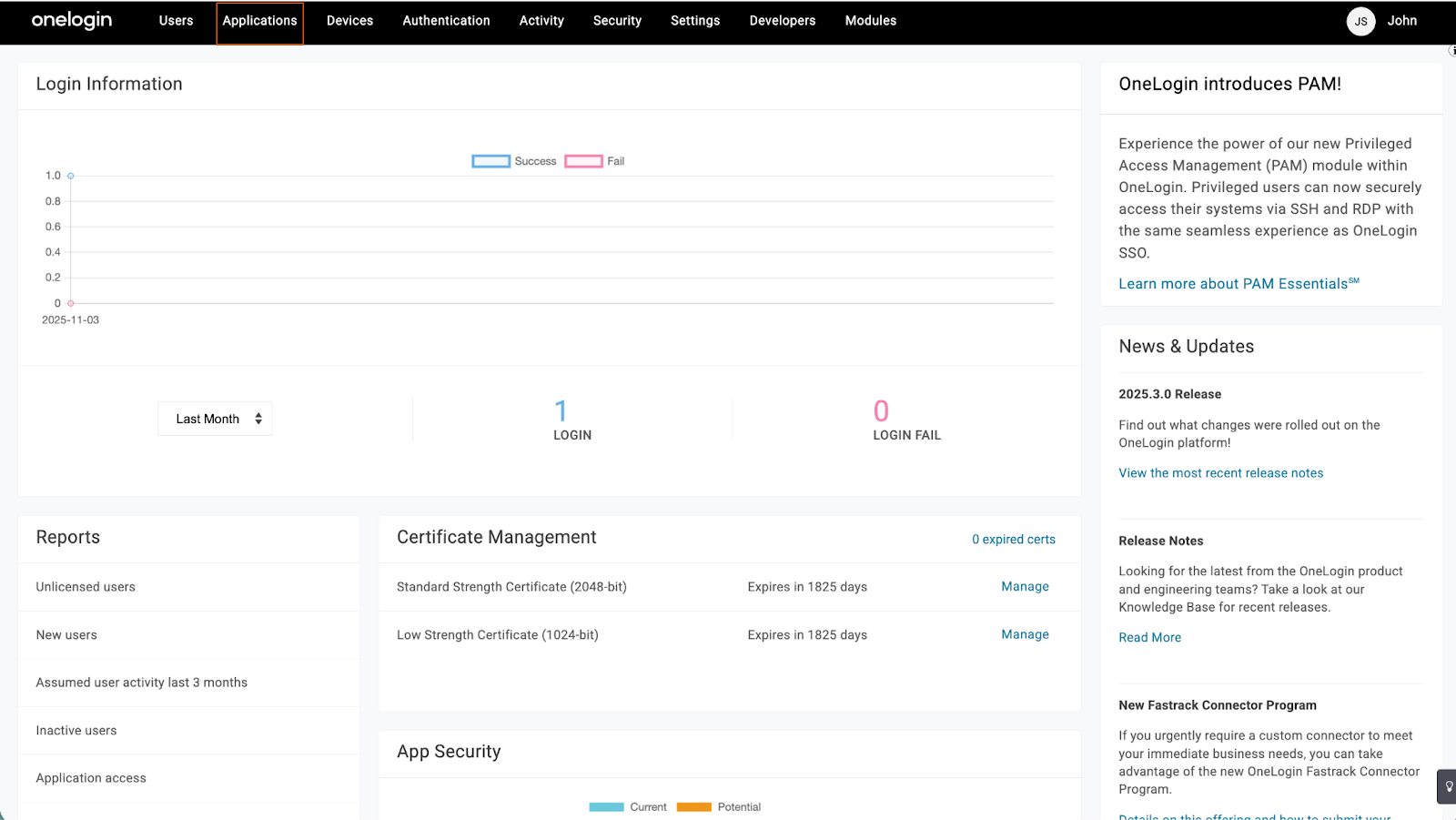Open the John account menu
This screenshot has height=820, width=1456.
click(1401, 21)
